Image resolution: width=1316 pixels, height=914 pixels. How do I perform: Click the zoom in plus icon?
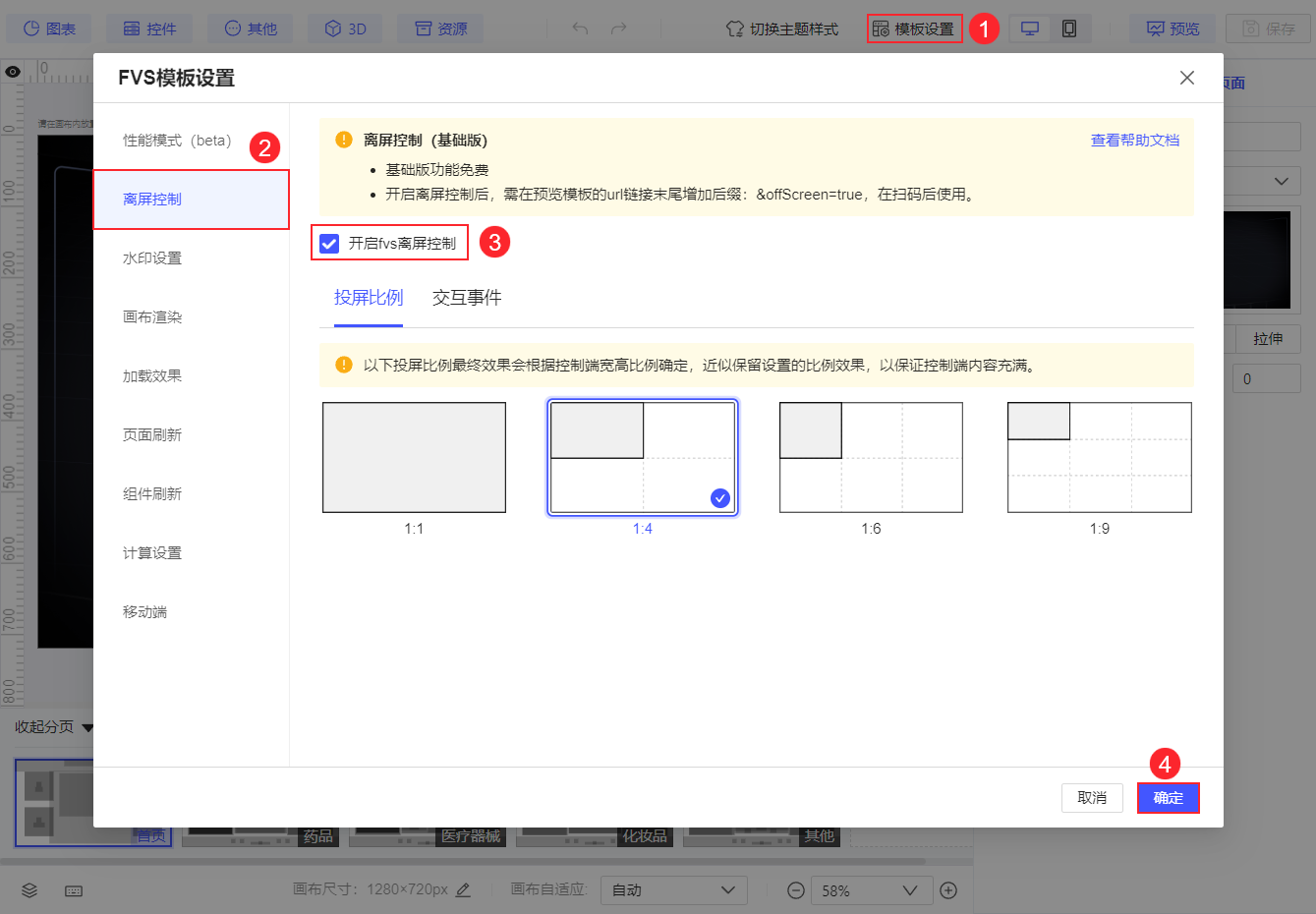[x=948, y=890]
